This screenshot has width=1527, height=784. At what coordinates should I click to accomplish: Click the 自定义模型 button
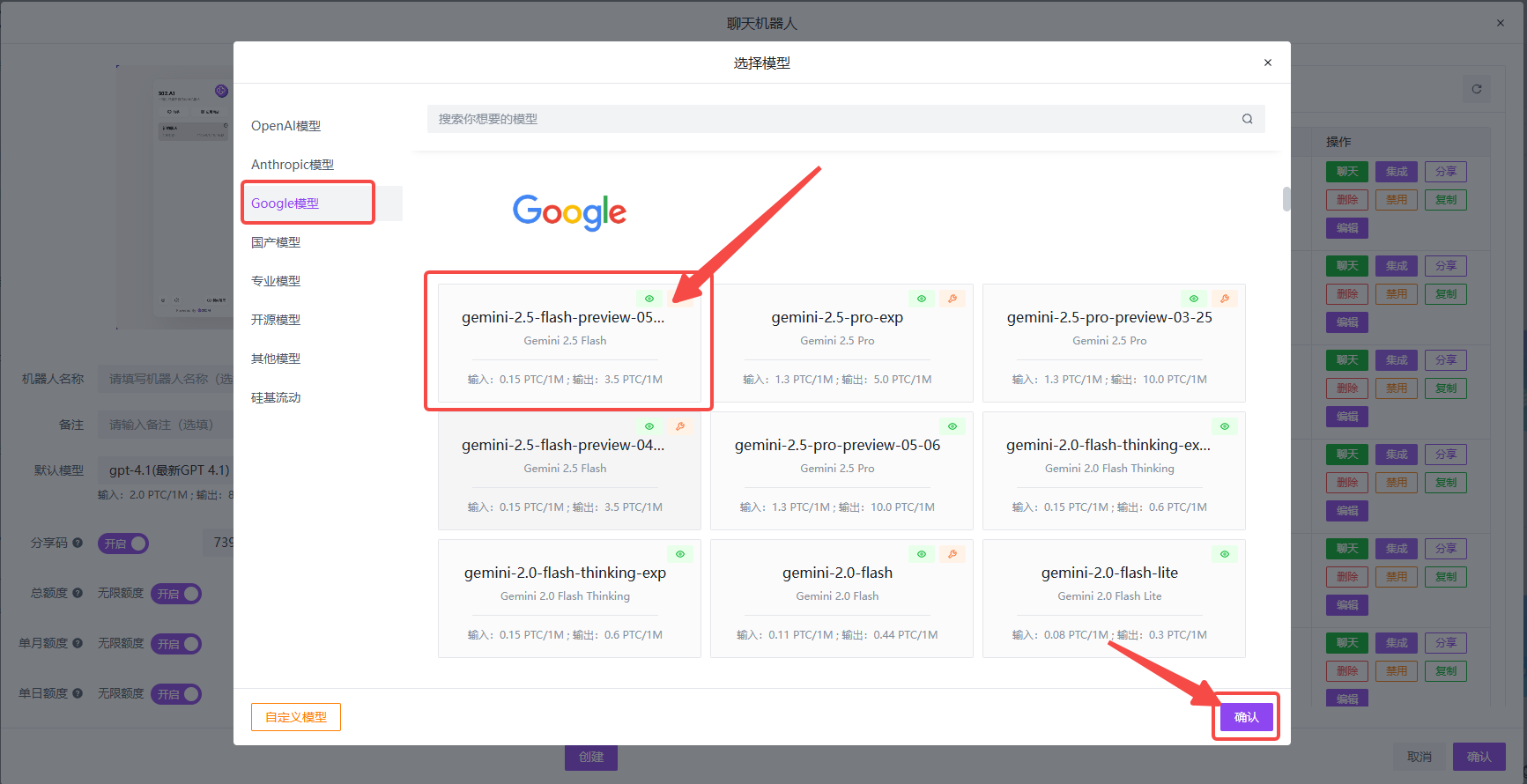[x=296, y=717]
